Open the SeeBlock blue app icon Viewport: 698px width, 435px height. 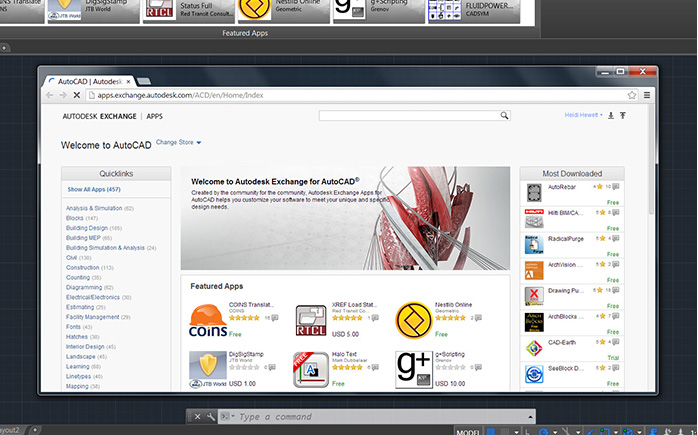pyautogui.click(x=534, y=374)
